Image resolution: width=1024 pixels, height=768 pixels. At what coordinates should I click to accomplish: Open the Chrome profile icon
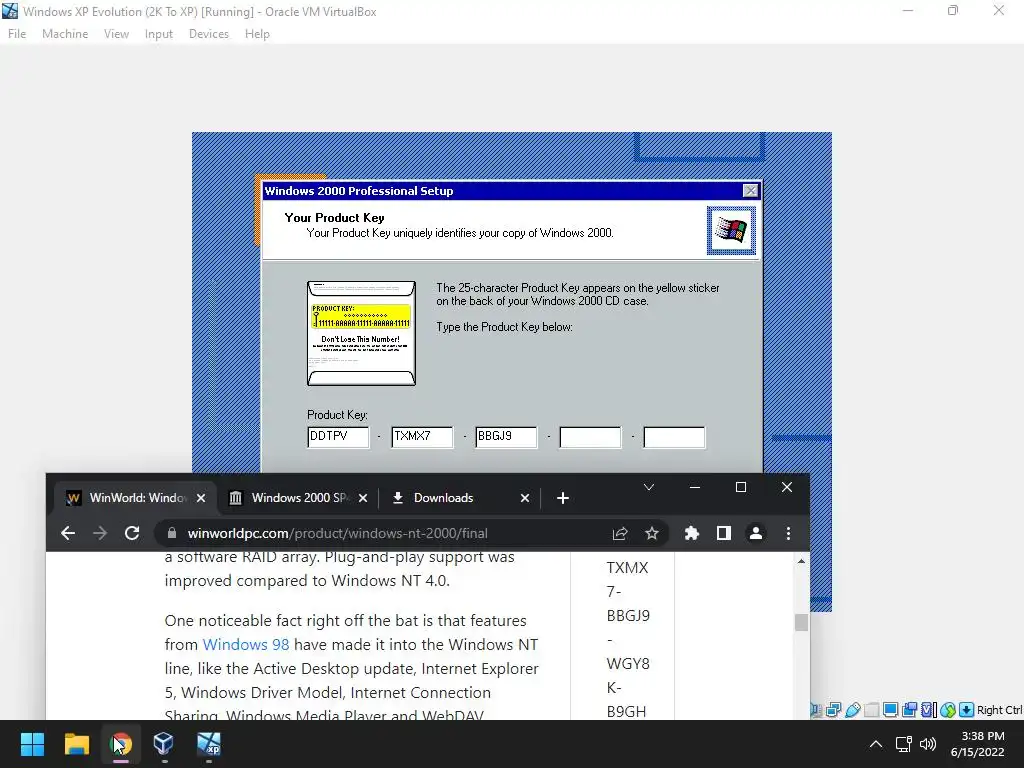pos(756,534)
